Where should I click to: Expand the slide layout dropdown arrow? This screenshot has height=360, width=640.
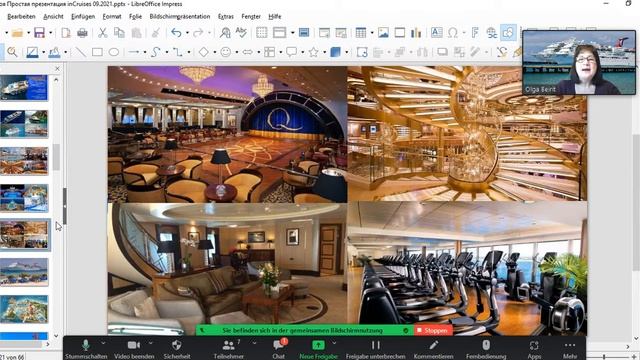(292, 33)
